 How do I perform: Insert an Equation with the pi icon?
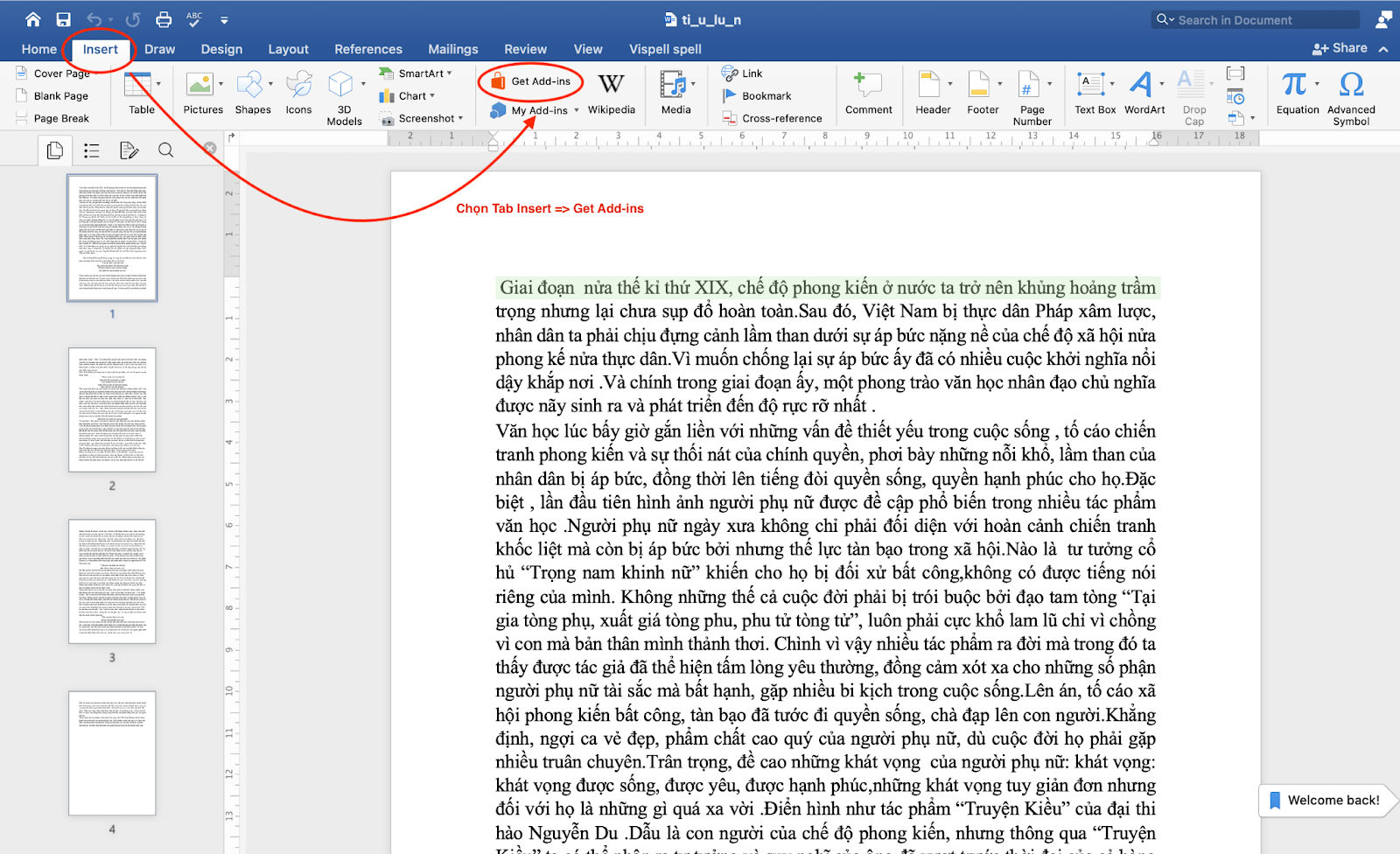(1297, 93)
